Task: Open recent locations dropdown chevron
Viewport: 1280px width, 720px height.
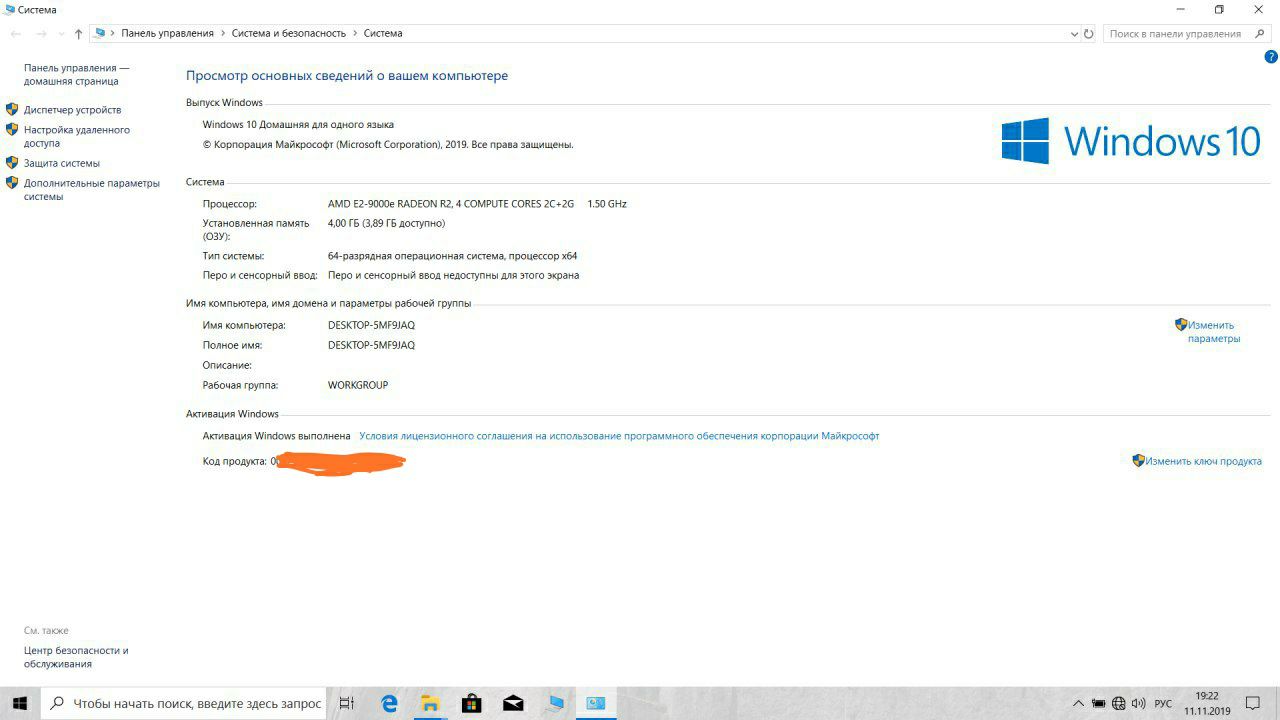Action: tap(61, 34)
